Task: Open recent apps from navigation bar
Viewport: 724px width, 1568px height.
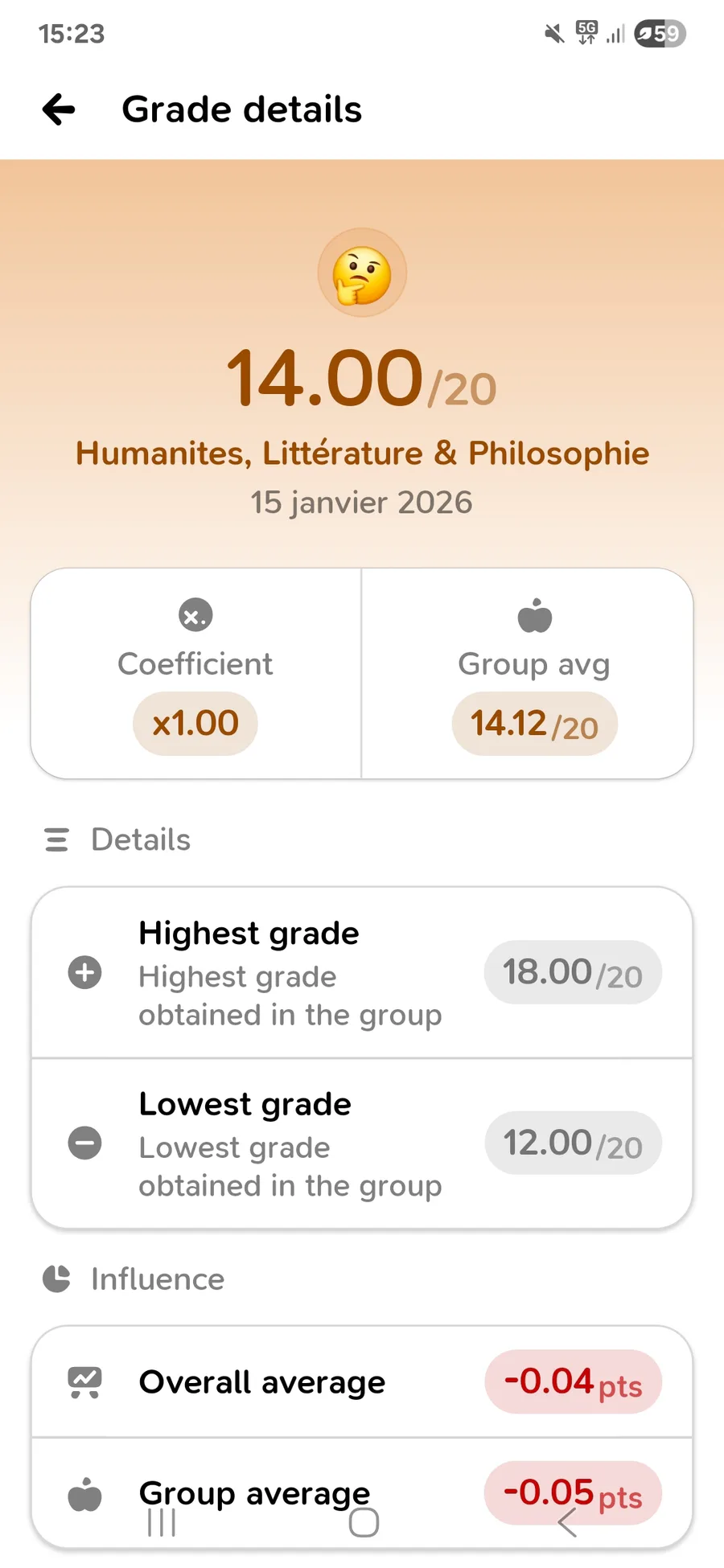Action: click(162, 1522)
